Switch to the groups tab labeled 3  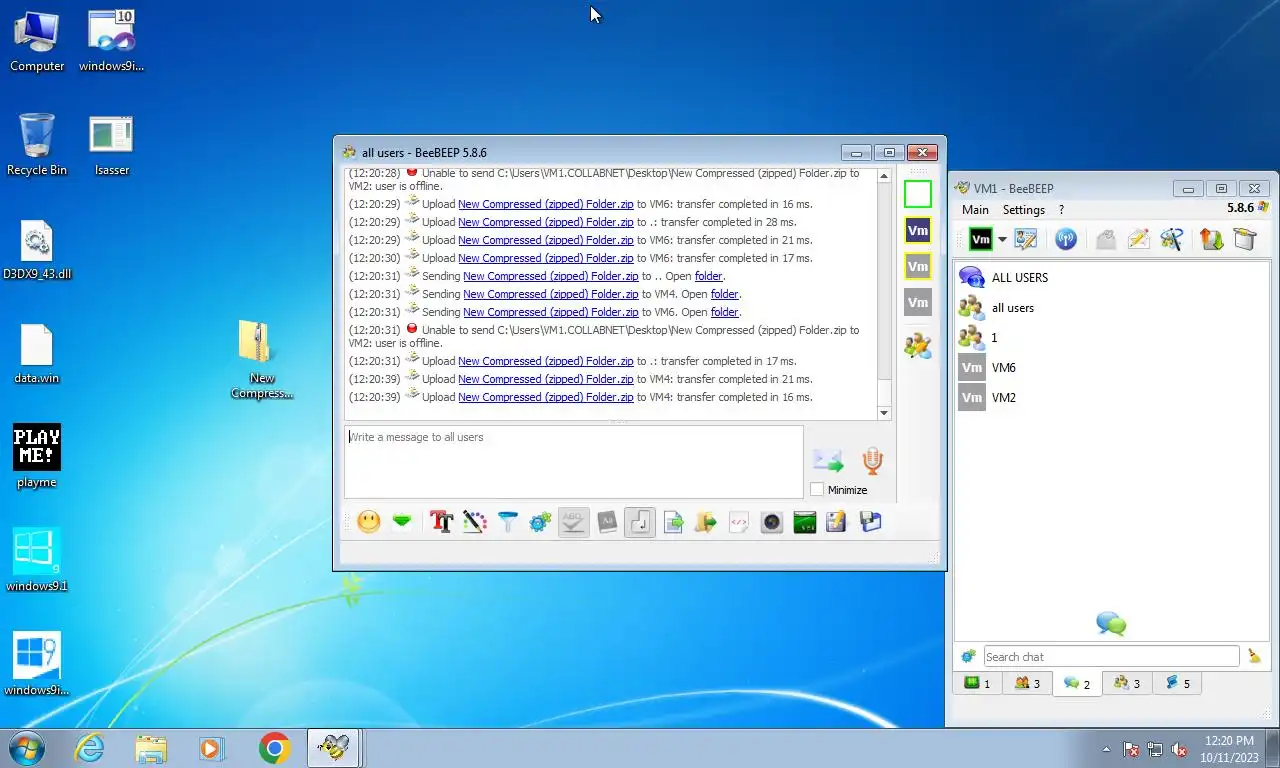tap(1127, 683)
